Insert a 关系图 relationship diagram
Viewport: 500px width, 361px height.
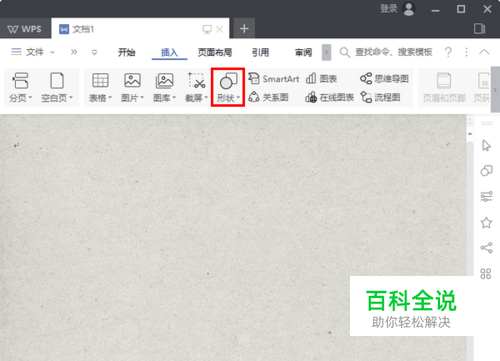tap(268, 97)
